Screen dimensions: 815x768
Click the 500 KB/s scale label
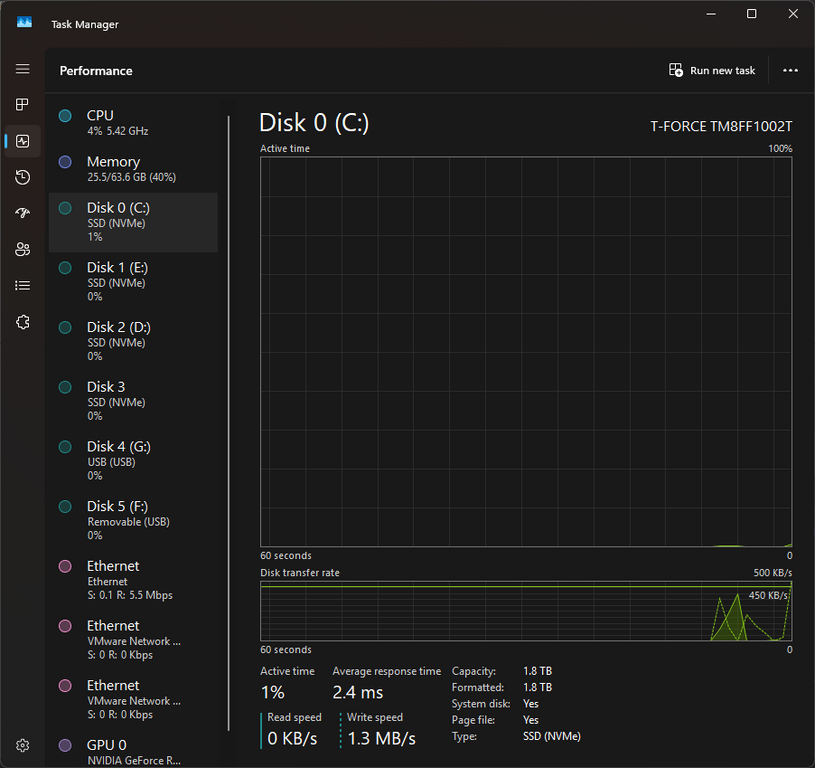click(x=773, y=573)
